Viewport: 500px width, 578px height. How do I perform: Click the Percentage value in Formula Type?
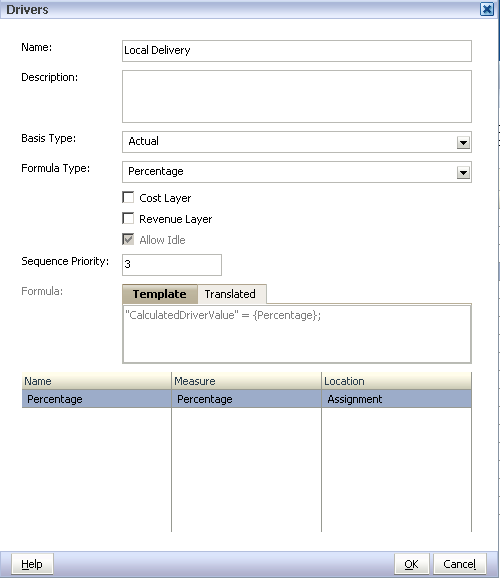[156, 171]
